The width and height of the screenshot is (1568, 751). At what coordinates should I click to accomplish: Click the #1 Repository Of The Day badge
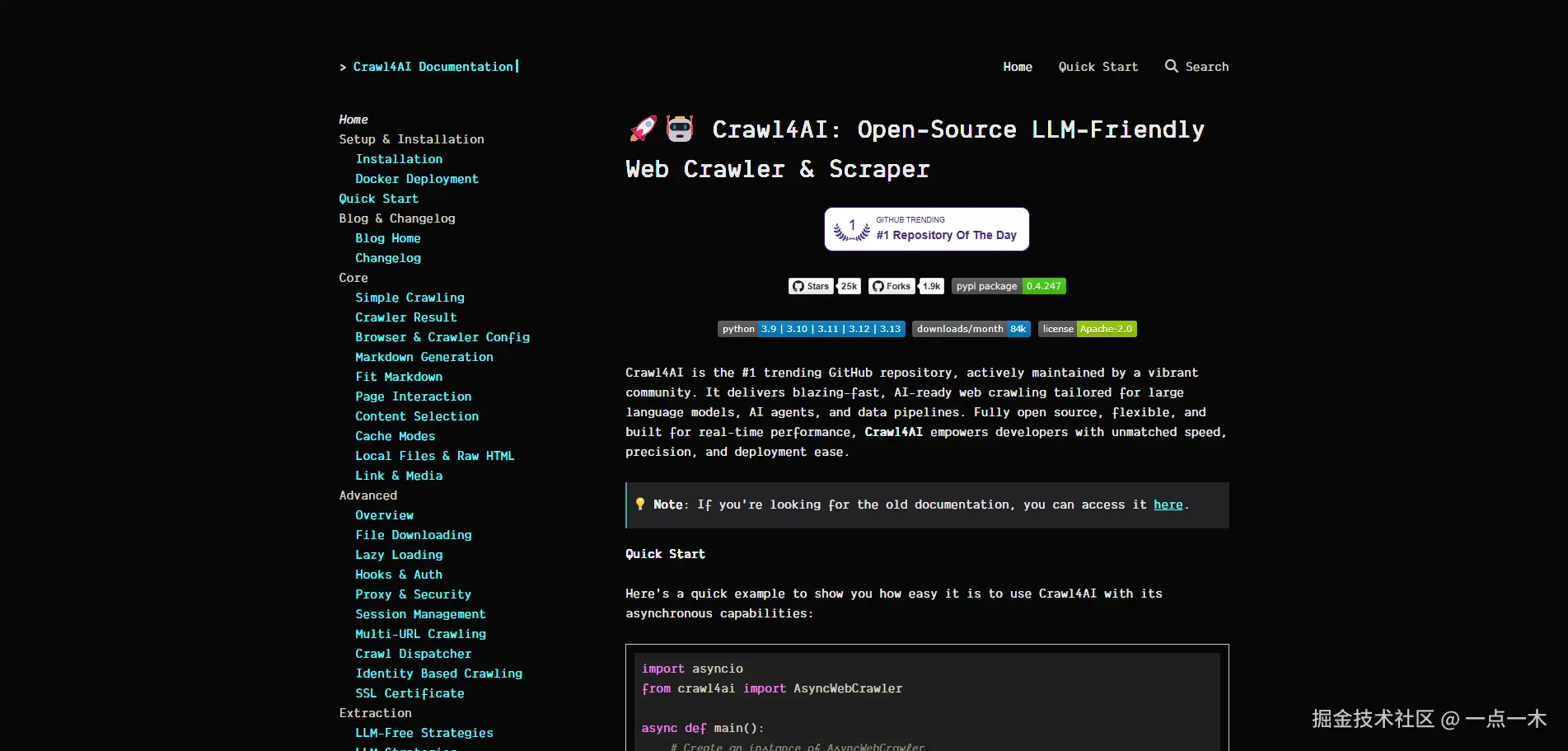click(926, 229)
